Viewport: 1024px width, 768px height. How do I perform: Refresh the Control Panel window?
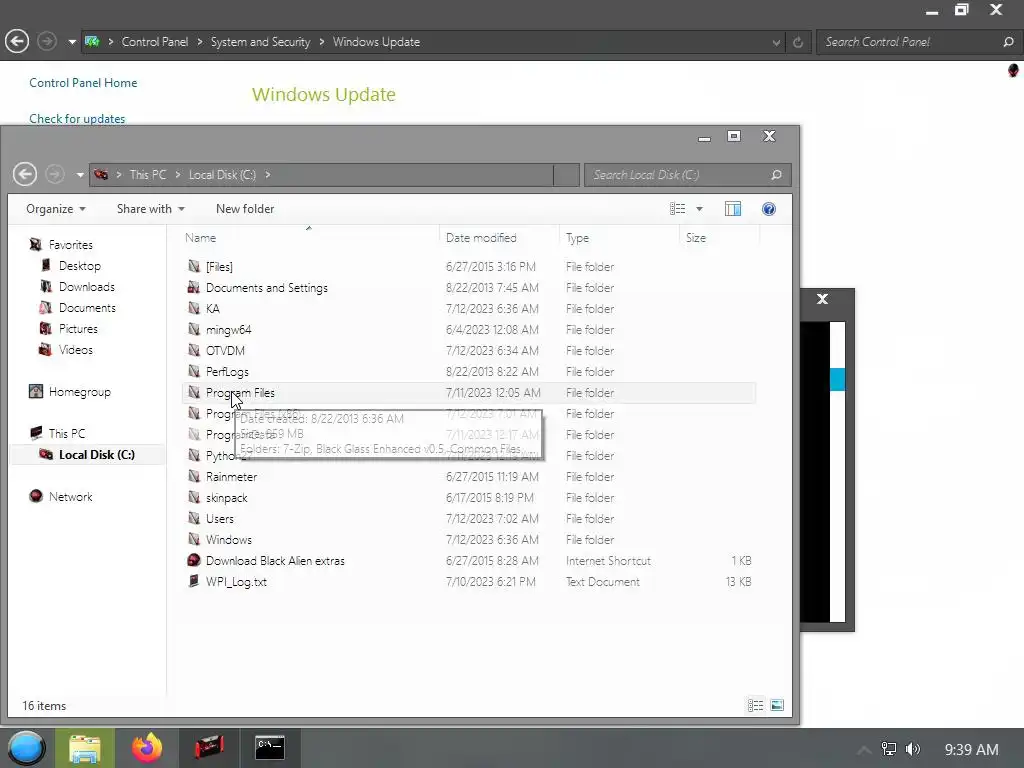click(x=797, y=42)
